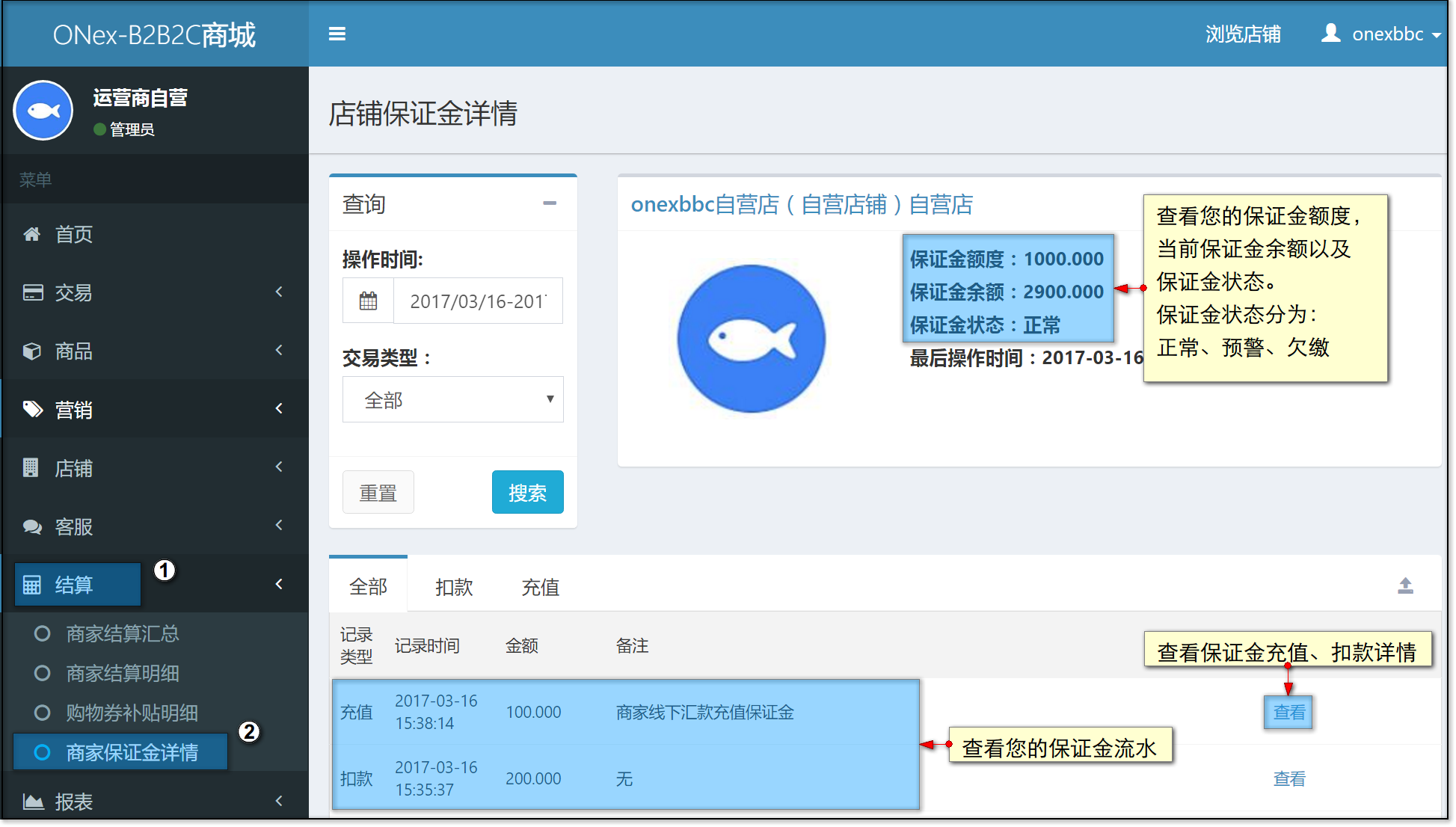Click the 金额 column header

pyautogui.click(x=522, y=645)
